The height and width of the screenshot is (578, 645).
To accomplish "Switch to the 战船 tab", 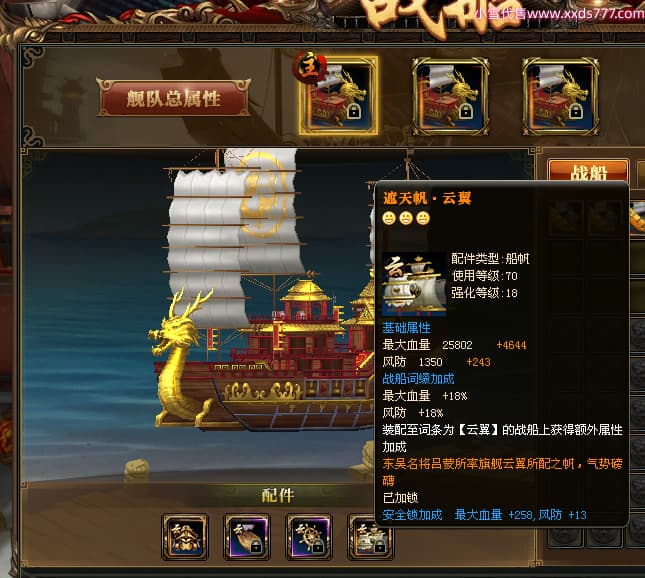I will [588, 171].
